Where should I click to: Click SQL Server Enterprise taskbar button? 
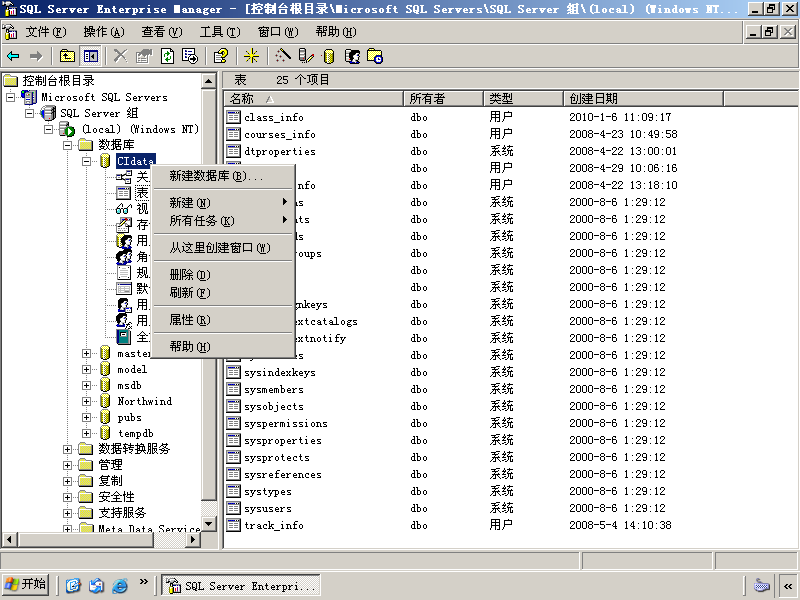click(x=241, y=585)
